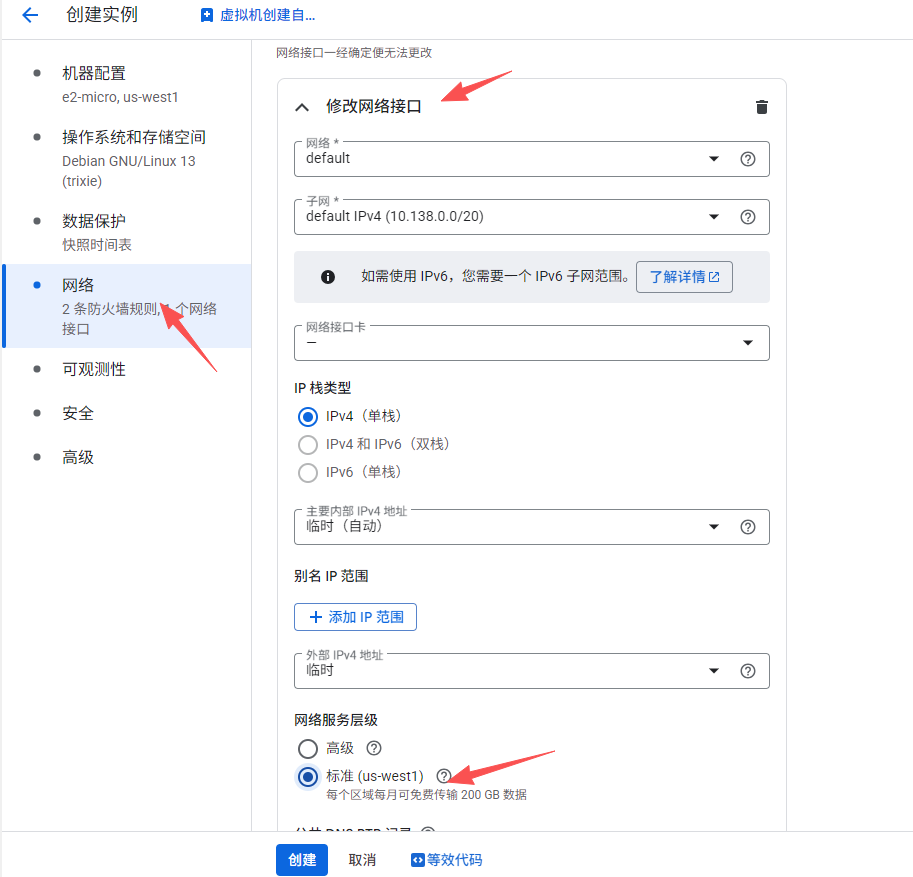Delete the network interface with trash icon
Screen dimensions: 913x877
[761, 107]
